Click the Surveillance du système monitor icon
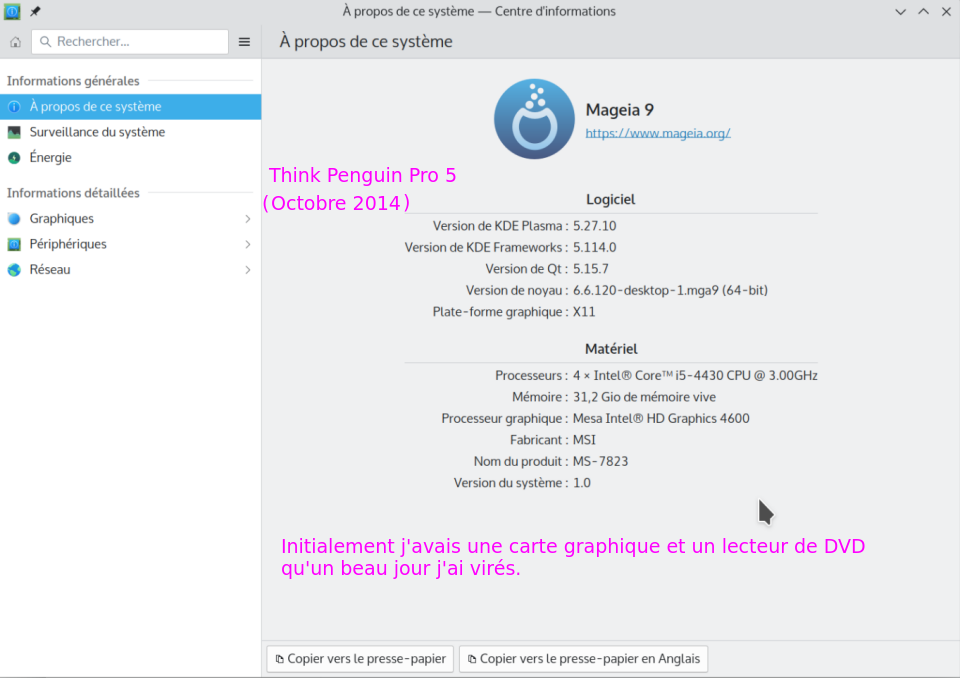The height and width of the screenshot is (678, 960). tap(14, 132)
